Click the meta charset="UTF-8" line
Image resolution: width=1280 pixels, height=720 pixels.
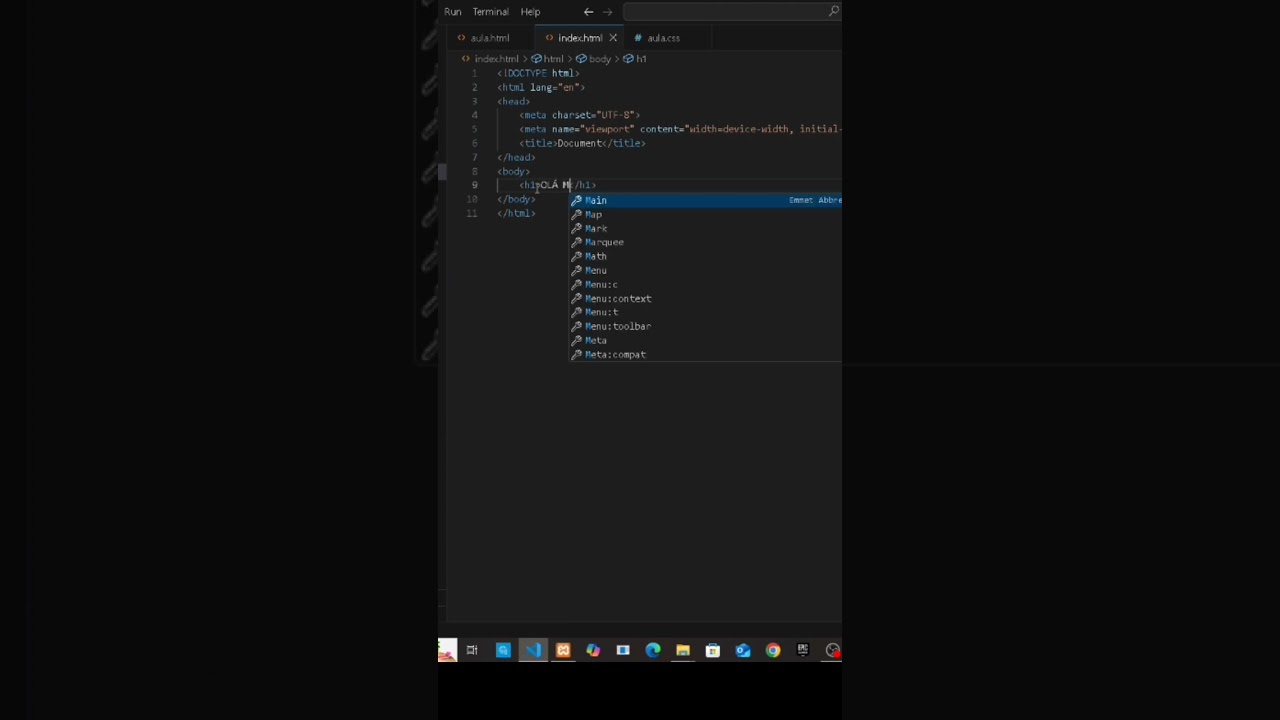point(579,115)
